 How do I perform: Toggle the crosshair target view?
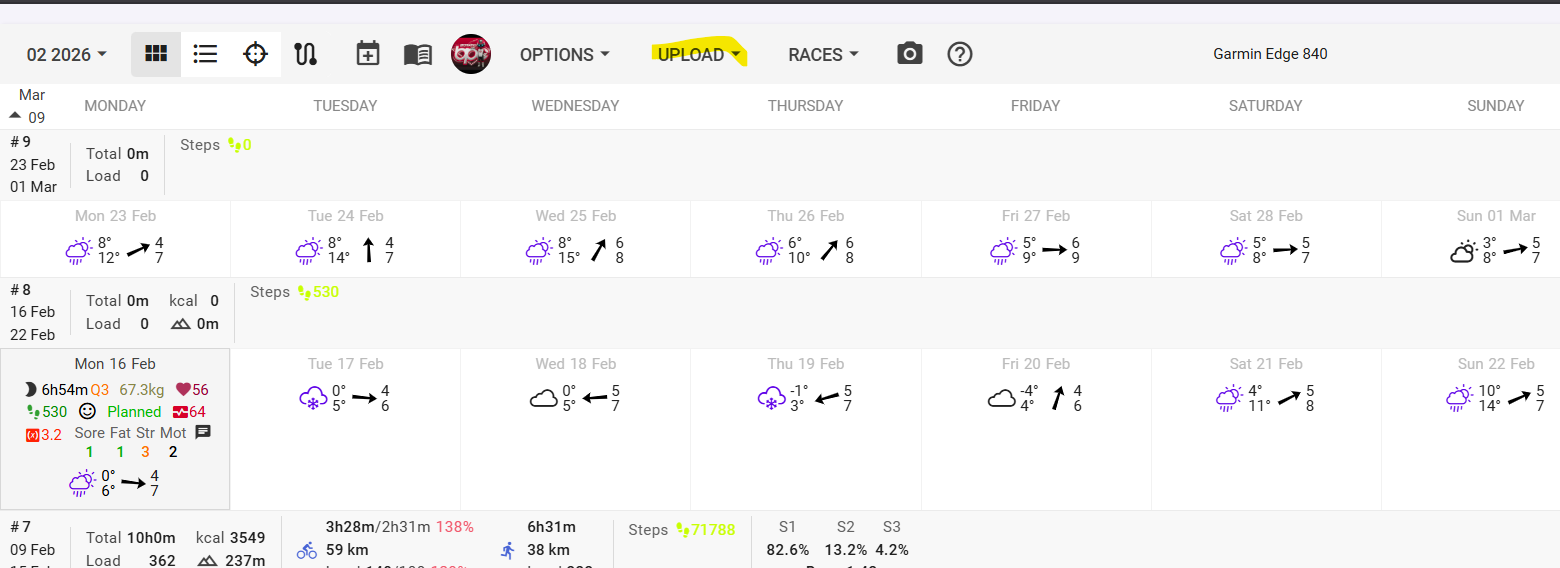coord(256,54)
